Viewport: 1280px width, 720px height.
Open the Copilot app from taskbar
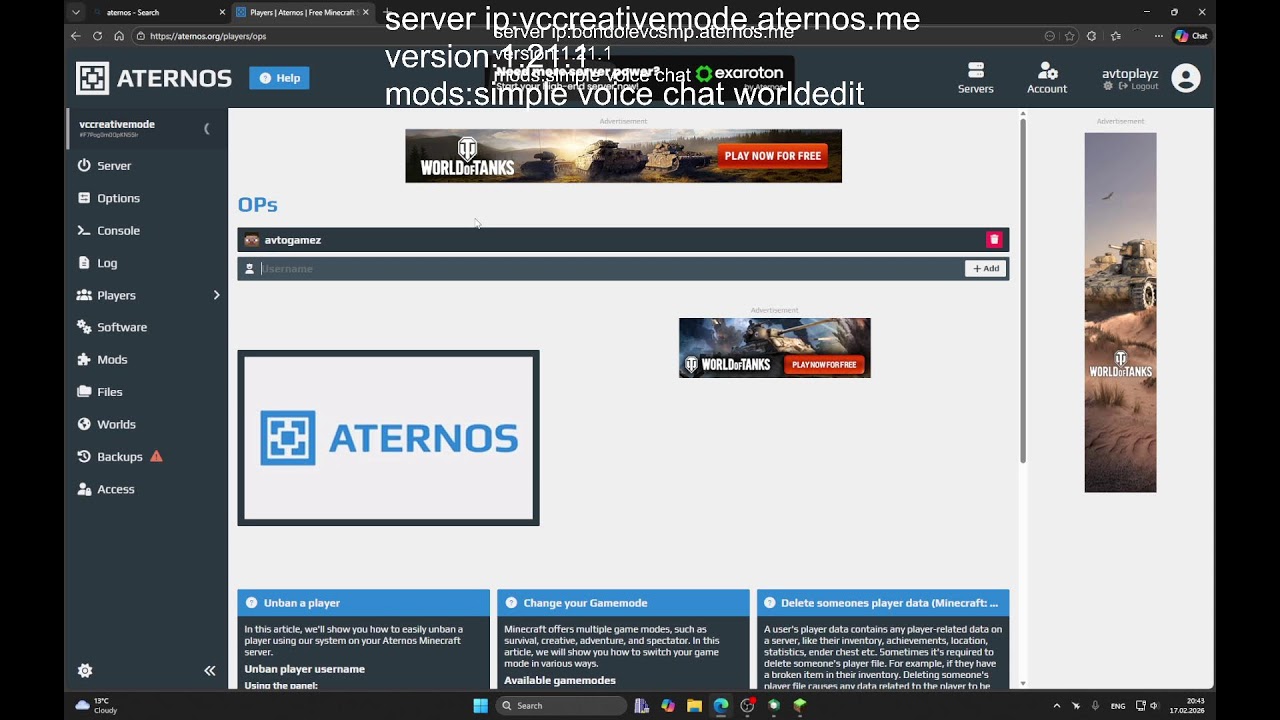coord(668,705)
